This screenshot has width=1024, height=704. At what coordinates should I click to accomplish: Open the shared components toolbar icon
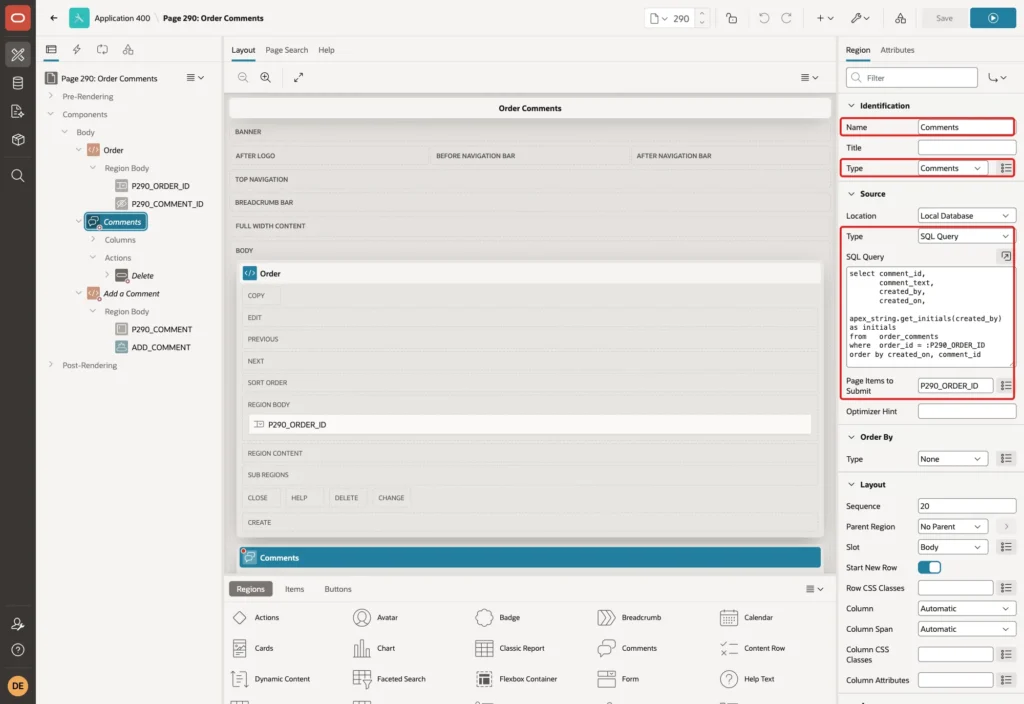[x=901, y=18]
